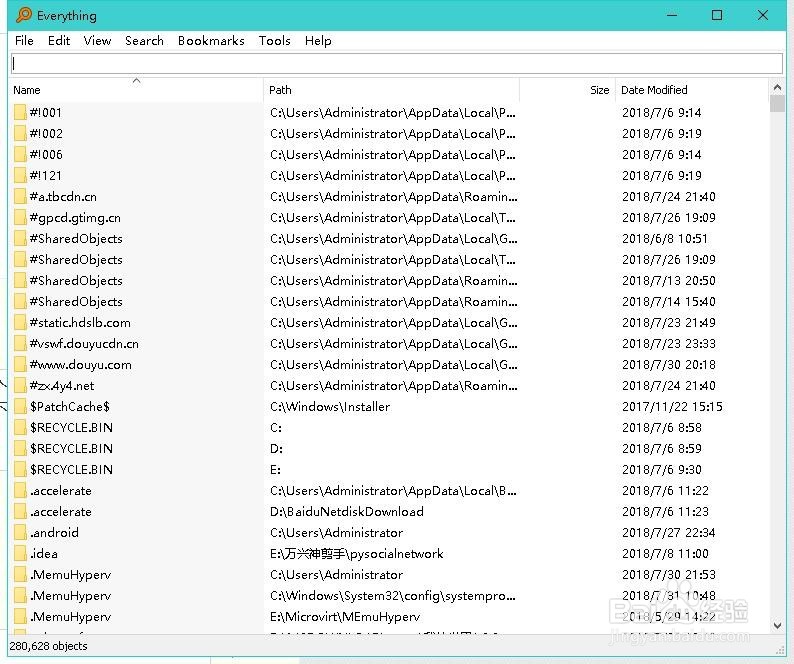Click the D:\BaiduNetdiskDownload path cell
The image size is (794, 664).
[347, 512]
